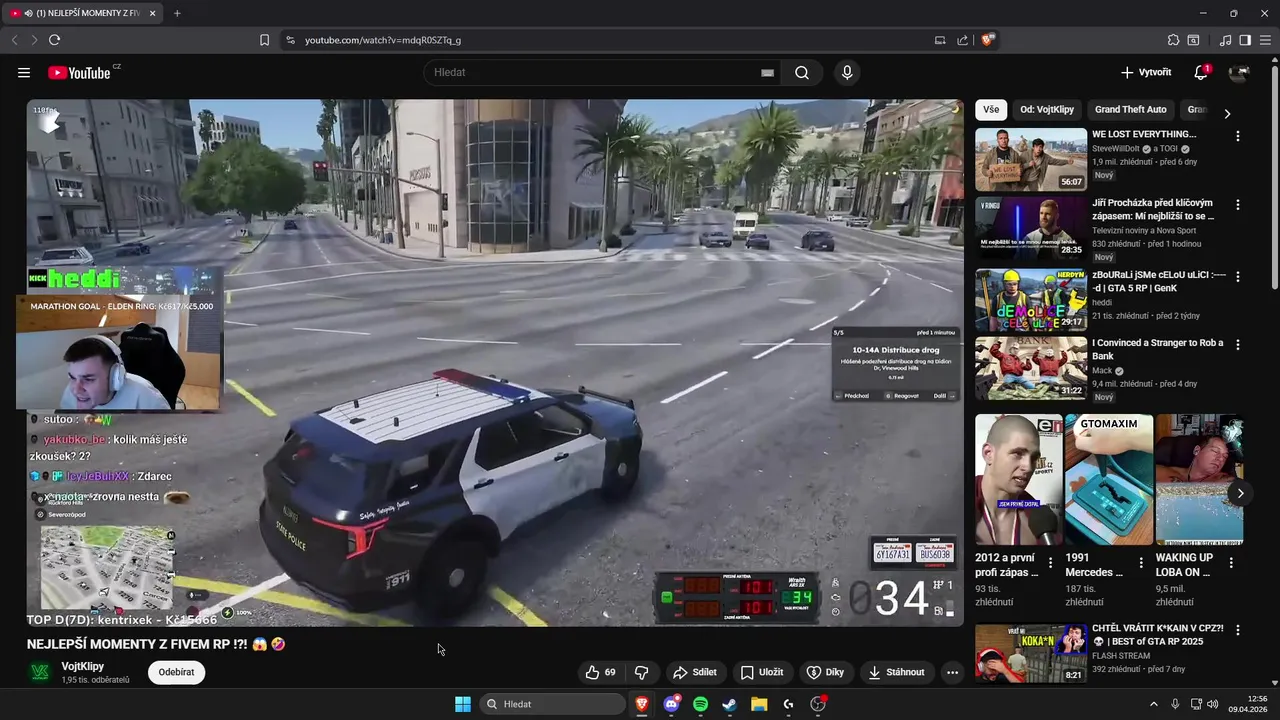The width and height of the screenshot is (1280, 720).
Task: Show hidden tray icons chevron
Action: point(1153,704)
